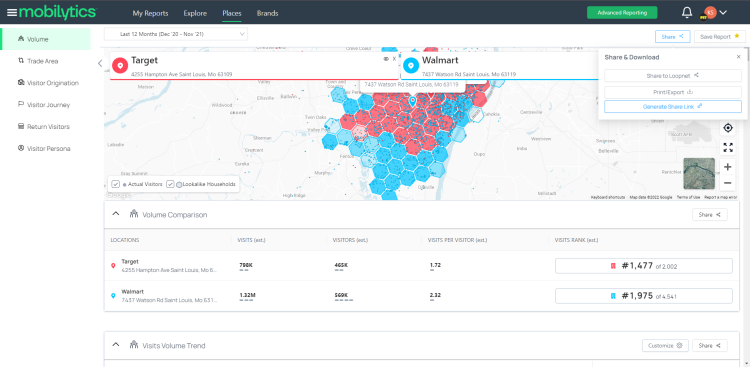Click the Save Report button

[719, 37]
